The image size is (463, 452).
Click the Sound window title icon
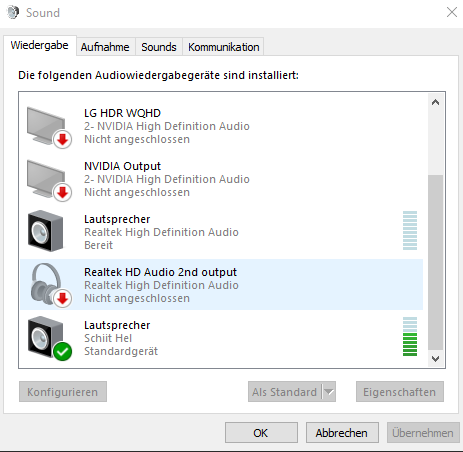point(13,13)
